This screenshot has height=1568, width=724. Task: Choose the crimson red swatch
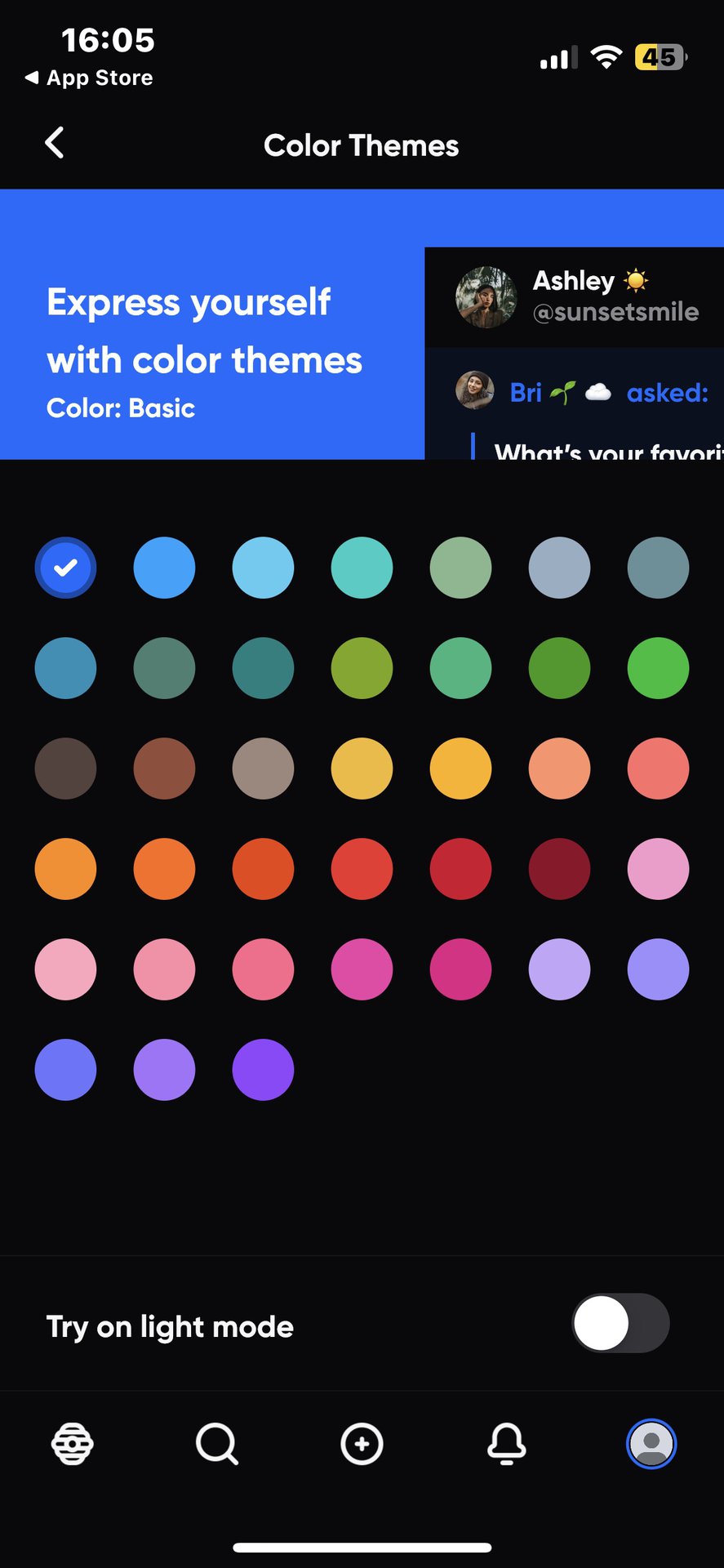click(460, 869)
